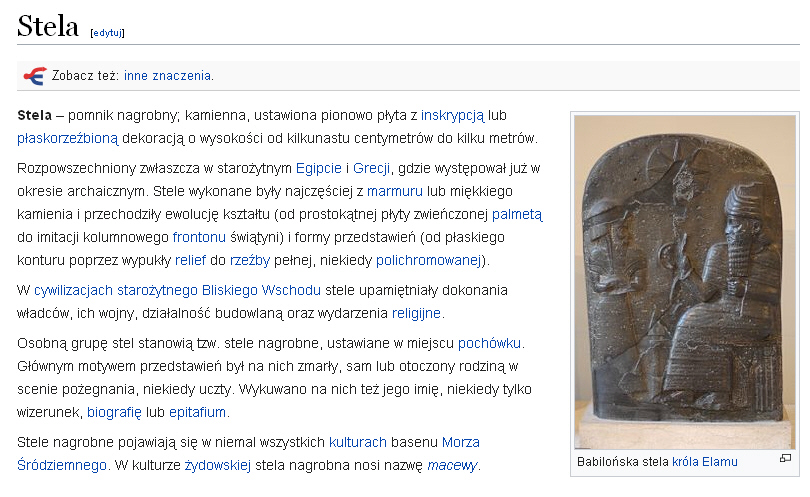The width and height of the screenshot is (810, 497).
Task: Click the 'polichromowanej' link
Action: pyautogui.click(x=429, y=260)
